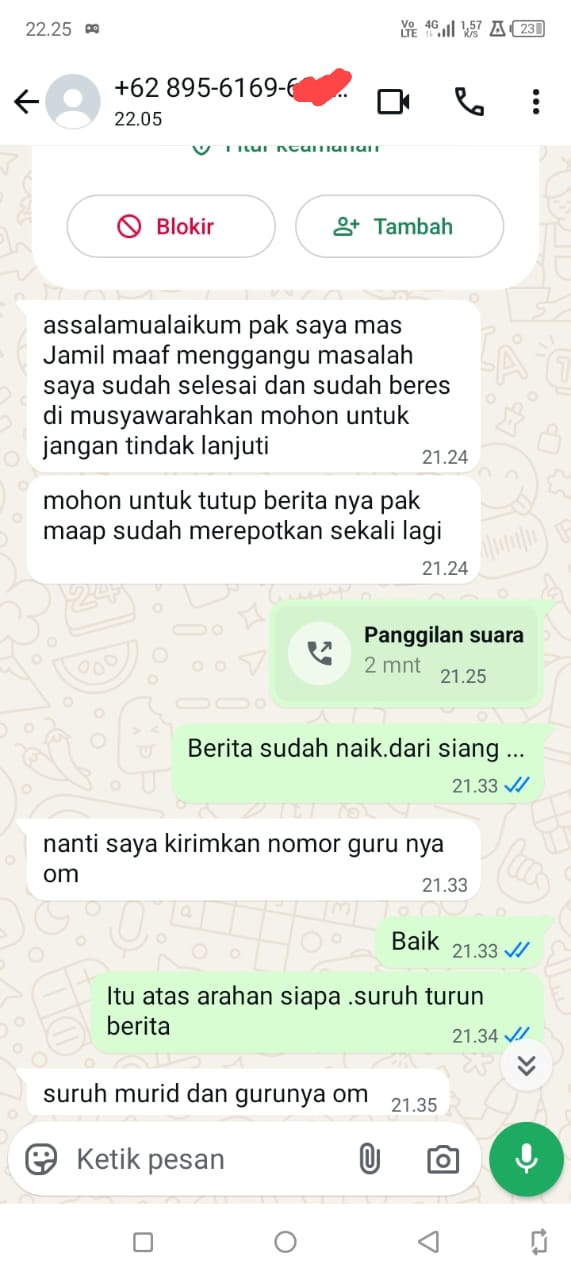This screenshot has height=1280, width=571.
Task: Open the camera from message bar
Action: (x=443, y=1159)
